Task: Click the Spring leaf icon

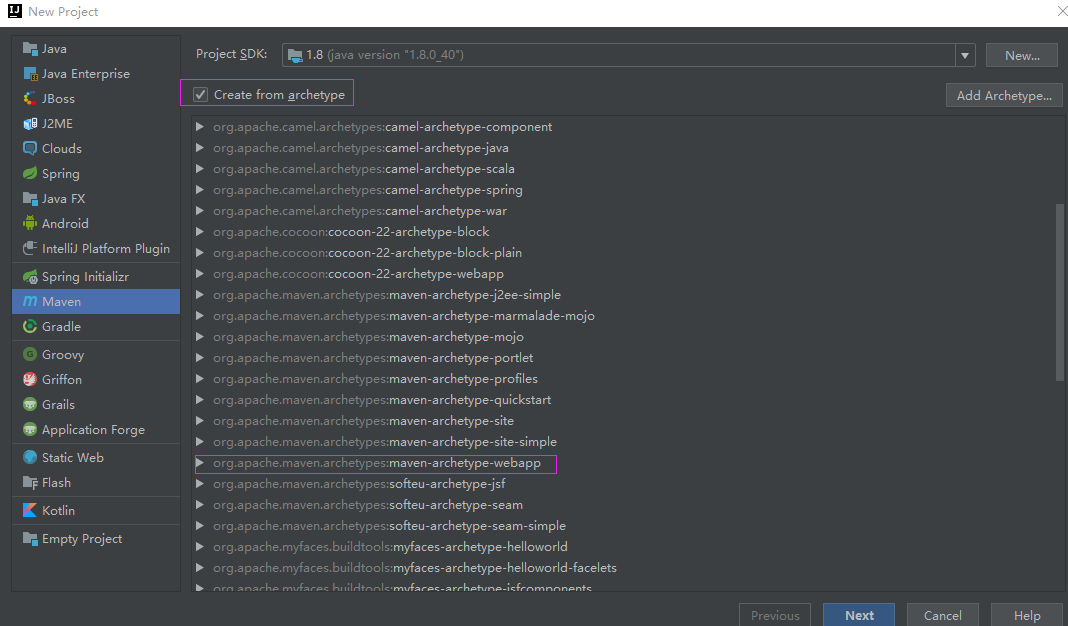Action: pyautogui.click(x=30, y=174)
